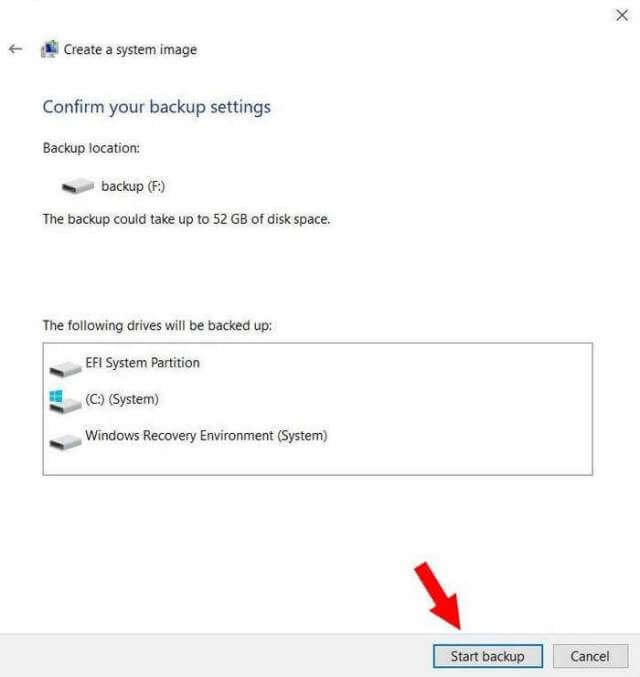This screenshot has width=640, height=677.
Task: Go back using the back arrow
Action: tap(16, 49)
